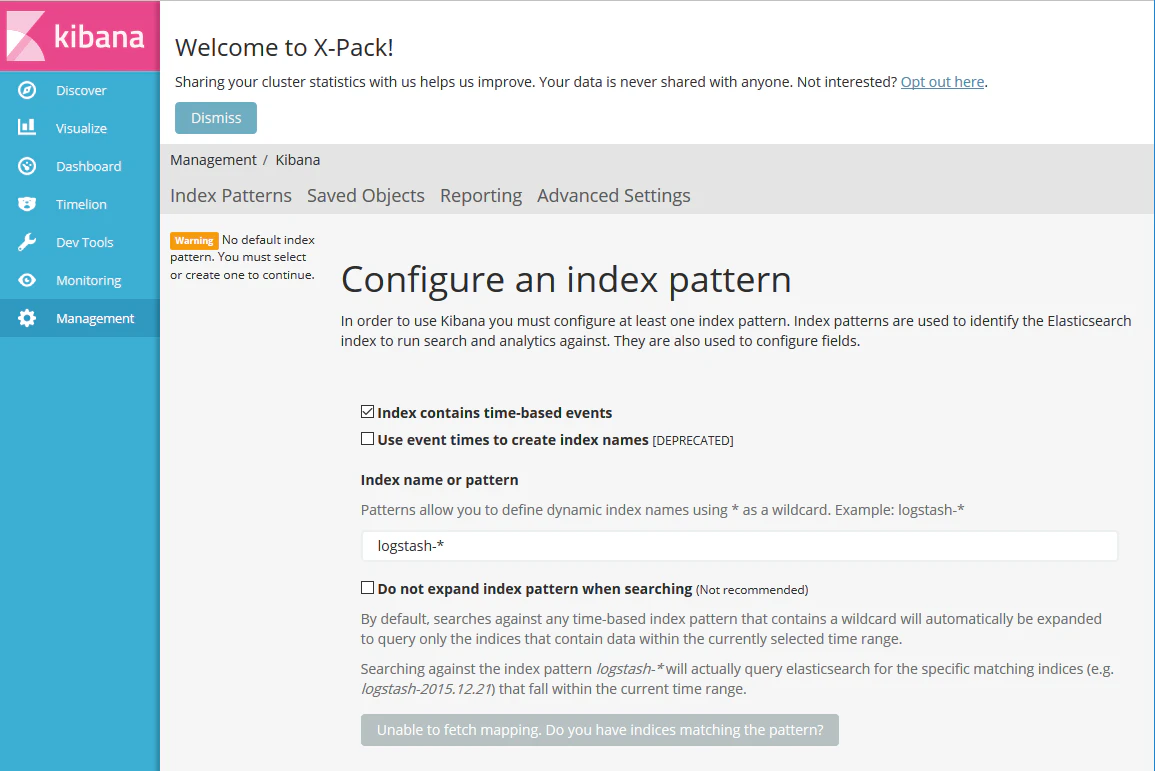Open Dev Tools via wrench icon
The width and height of the screenshot is (1155, 771).
pos(27,242)
